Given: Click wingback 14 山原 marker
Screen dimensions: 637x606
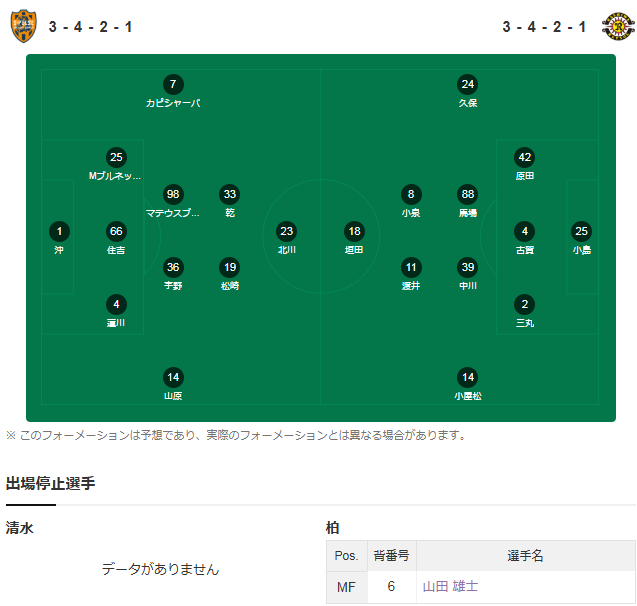Looking at the screenshot, I should click(173, 378).
